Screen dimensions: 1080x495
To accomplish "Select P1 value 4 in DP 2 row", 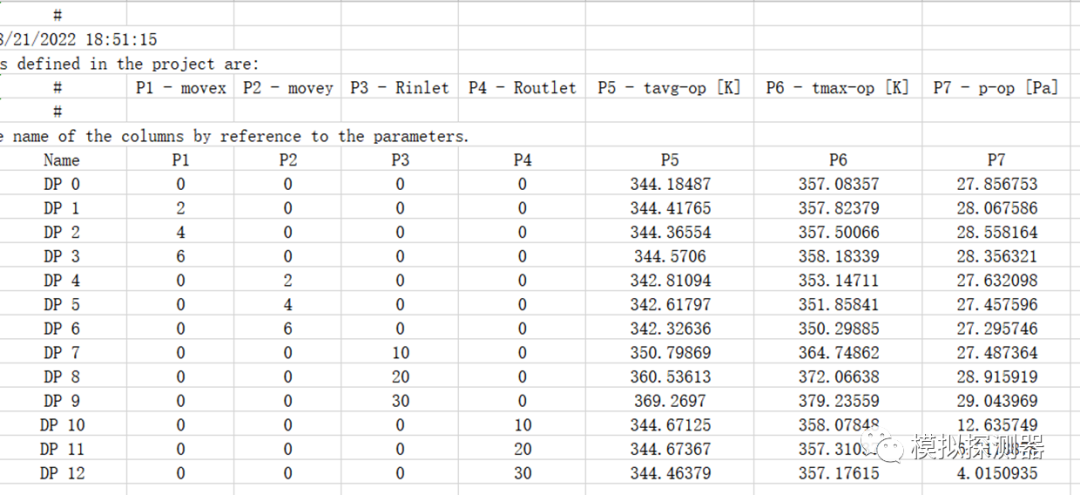I will tap(180, 232).
